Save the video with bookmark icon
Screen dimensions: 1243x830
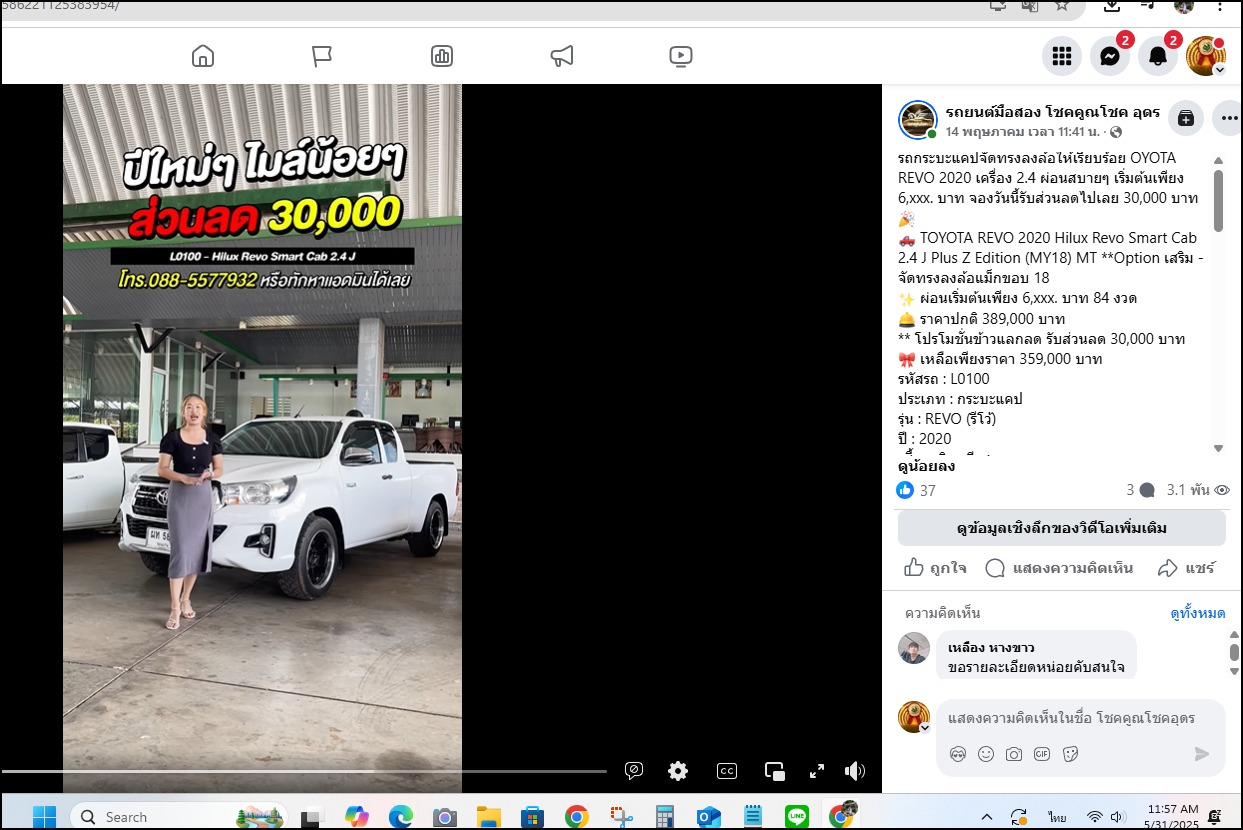pos(1186,118)
